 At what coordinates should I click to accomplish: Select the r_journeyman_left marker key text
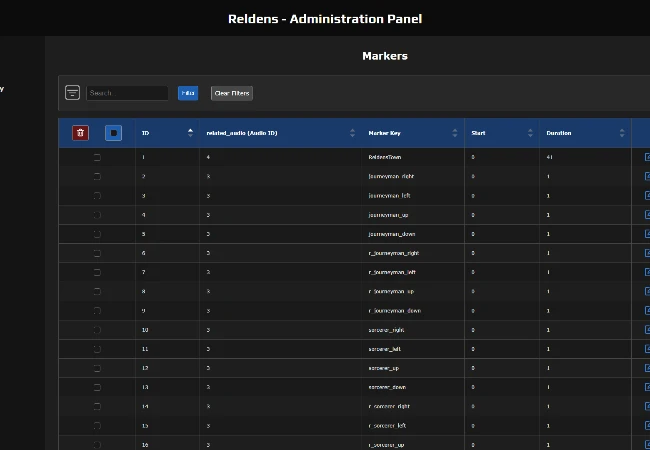(x=392, y=272)
